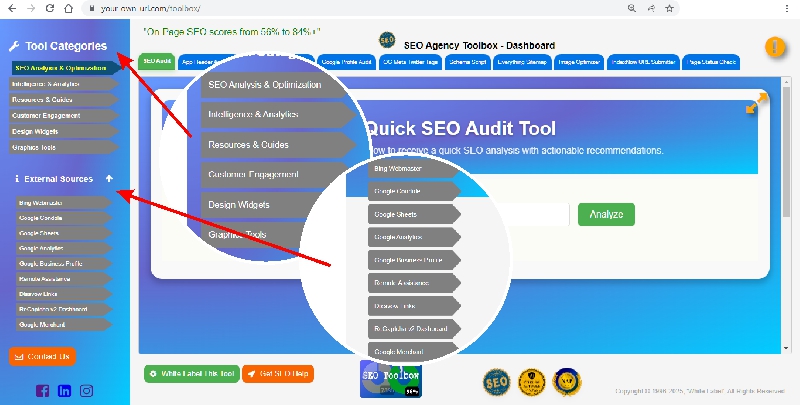The width and height of the screenshot is (800, 405).
Task: Switch to Everything Sitemap tab
Action: click(522, 62)
